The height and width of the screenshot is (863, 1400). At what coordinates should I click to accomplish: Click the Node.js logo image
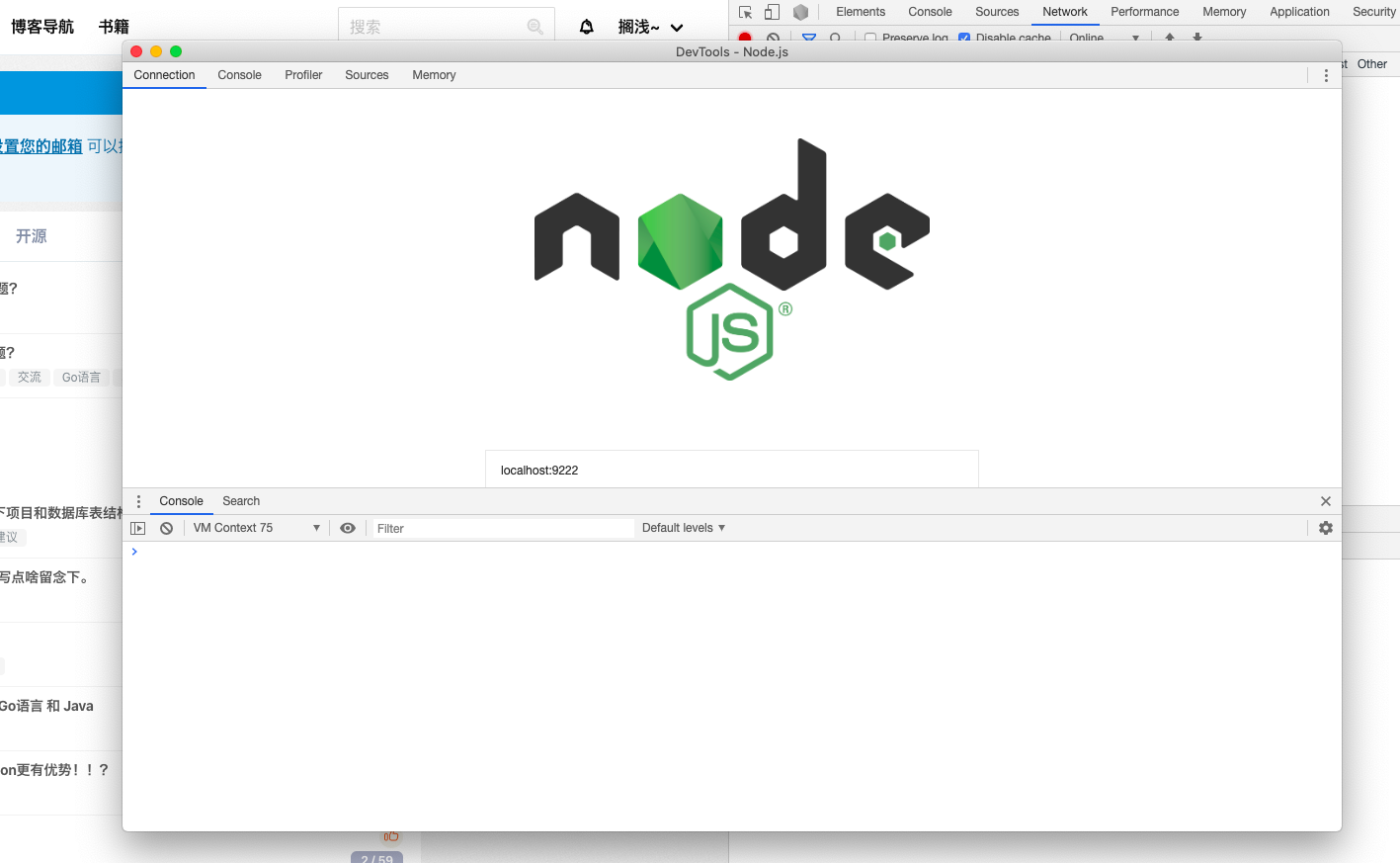pos(732,259)
